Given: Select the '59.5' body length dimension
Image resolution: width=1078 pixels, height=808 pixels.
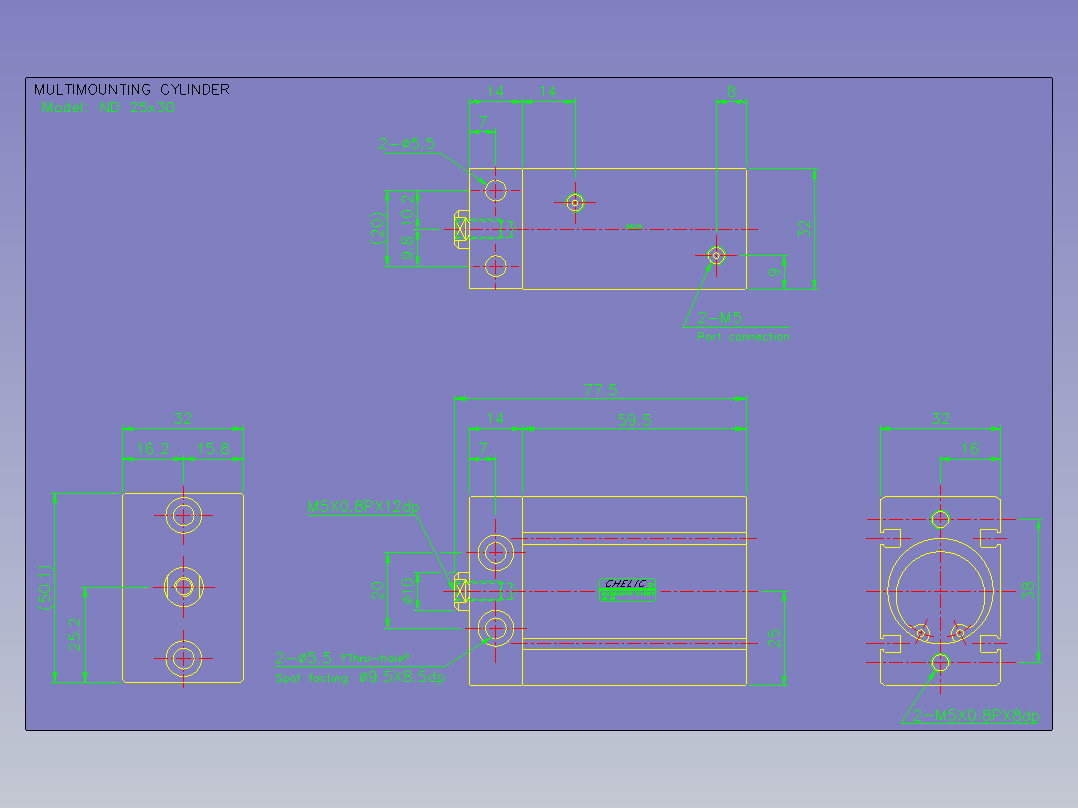Looking at the screenshot, I should coord(634,419).
